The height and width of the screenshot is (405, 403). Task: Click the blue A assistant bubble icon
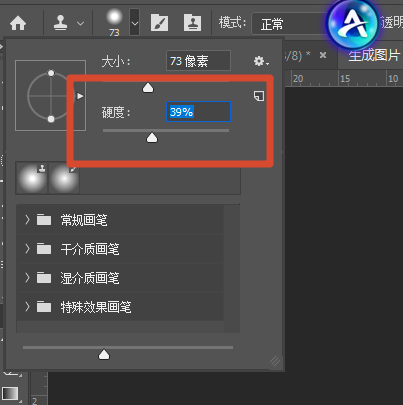tap(353, 25)
